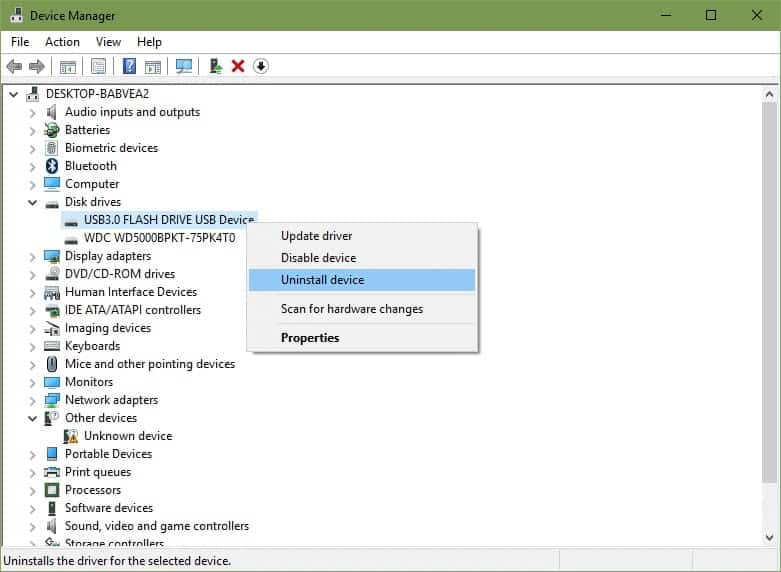The image size is (781, 572).
Task: Click the Update driver toolbar icon
Action: coord(215,66)
